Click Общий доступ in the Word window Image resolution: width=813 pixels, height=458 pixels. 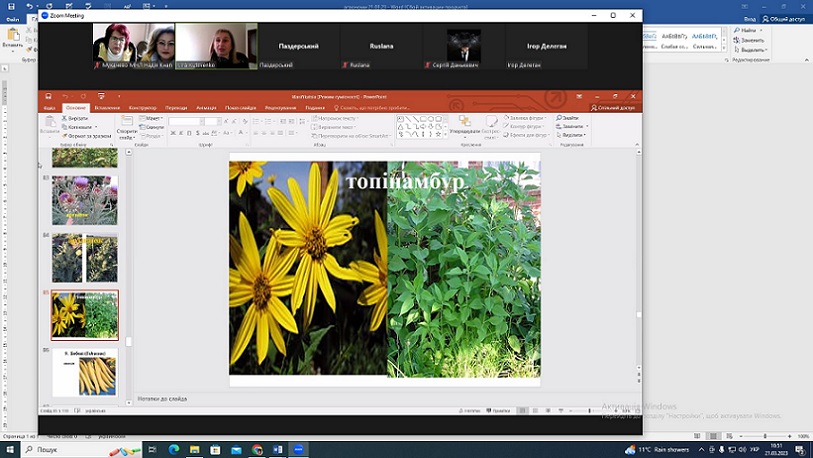click(783, 19)
